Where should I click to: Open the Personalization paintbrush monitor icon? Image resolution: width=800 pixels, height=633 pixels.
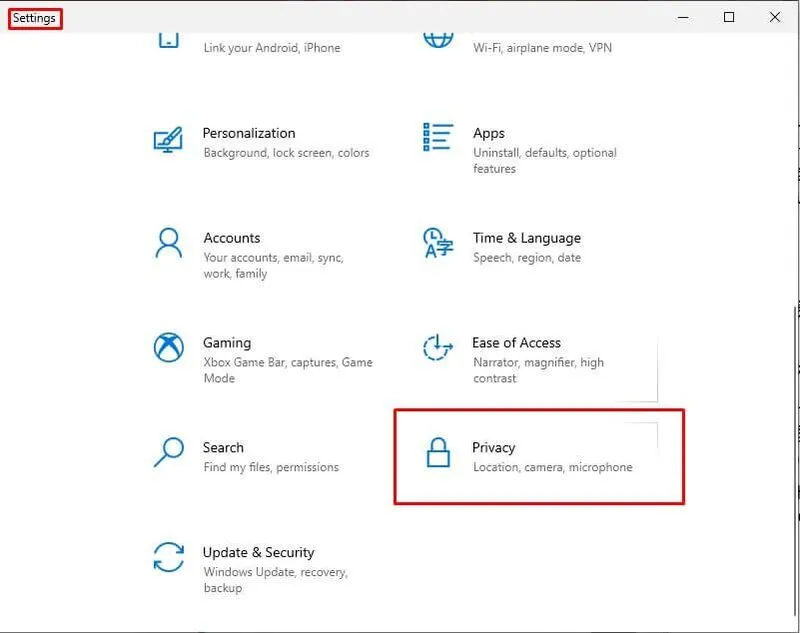(x=168, y=140)
